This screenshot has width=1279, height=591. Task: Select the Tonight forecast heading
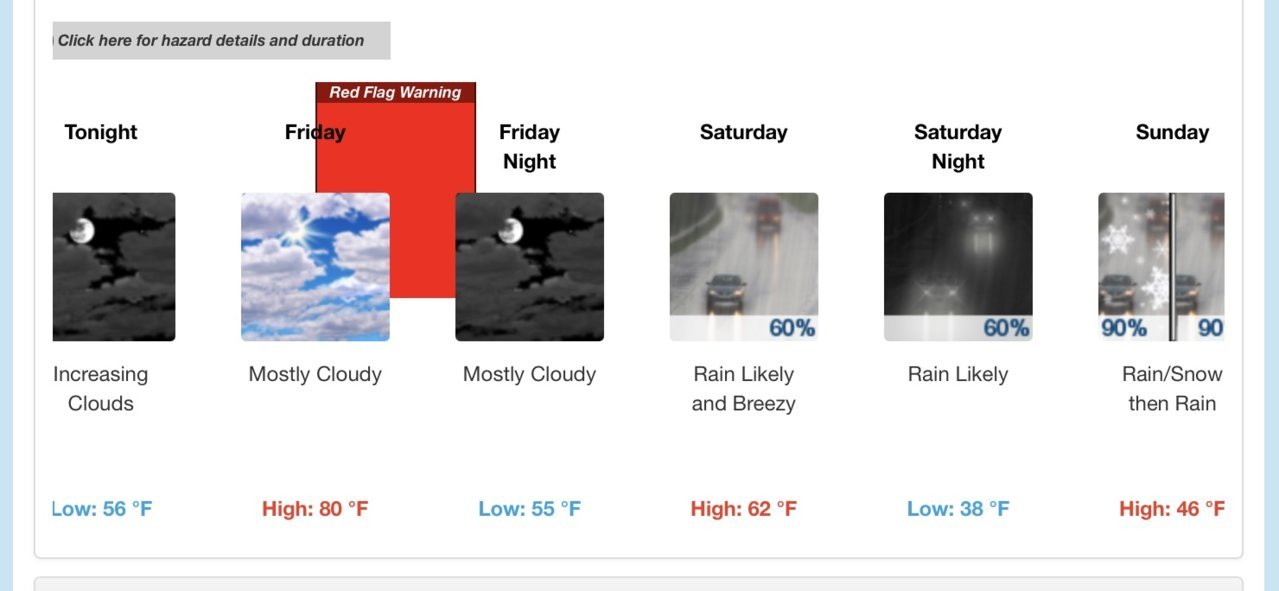[x=101, y=132]
